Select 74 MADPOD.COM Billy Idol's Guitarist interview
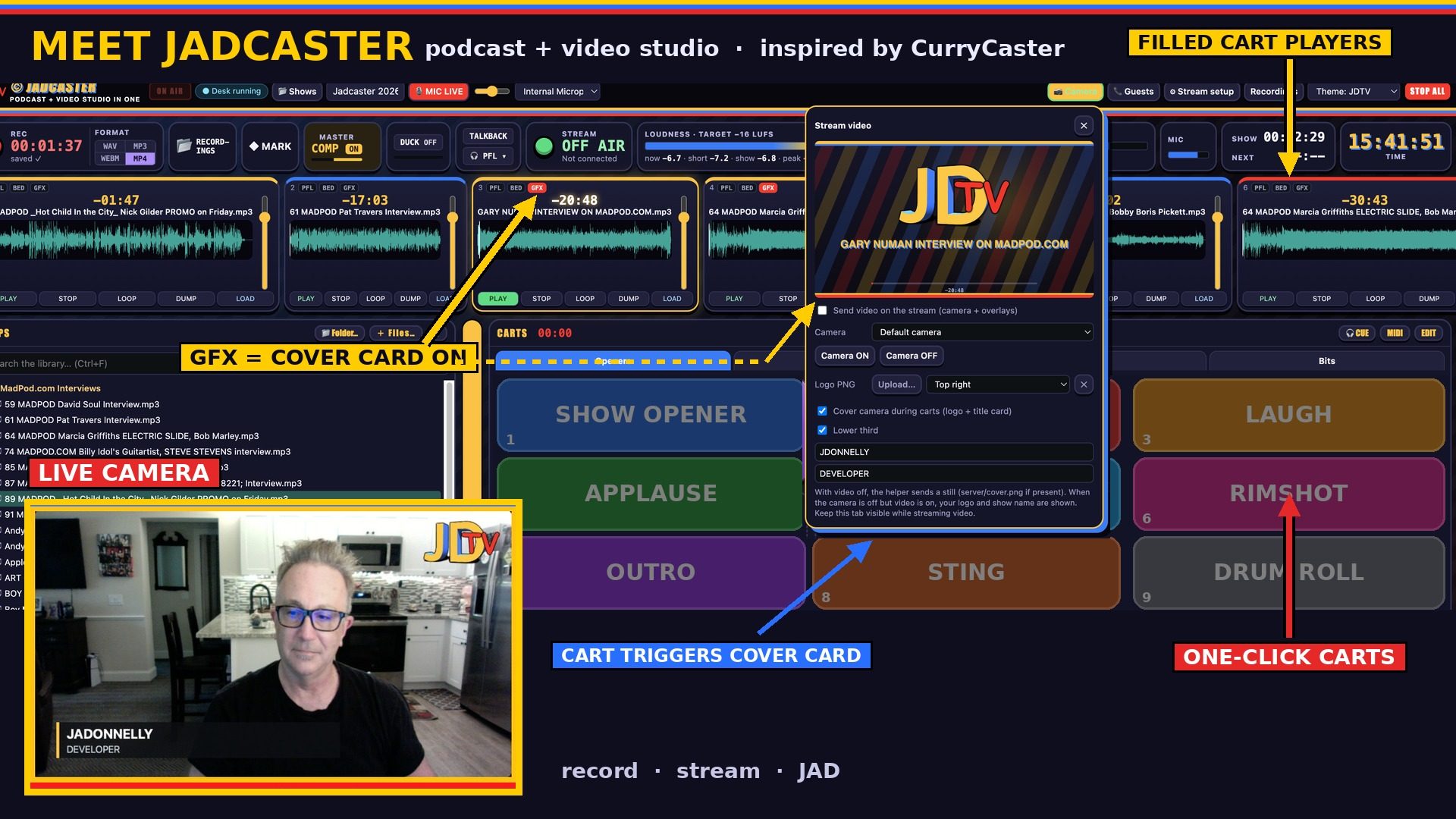The height and width of the screenshot is (819, 1456). (147, 451)
